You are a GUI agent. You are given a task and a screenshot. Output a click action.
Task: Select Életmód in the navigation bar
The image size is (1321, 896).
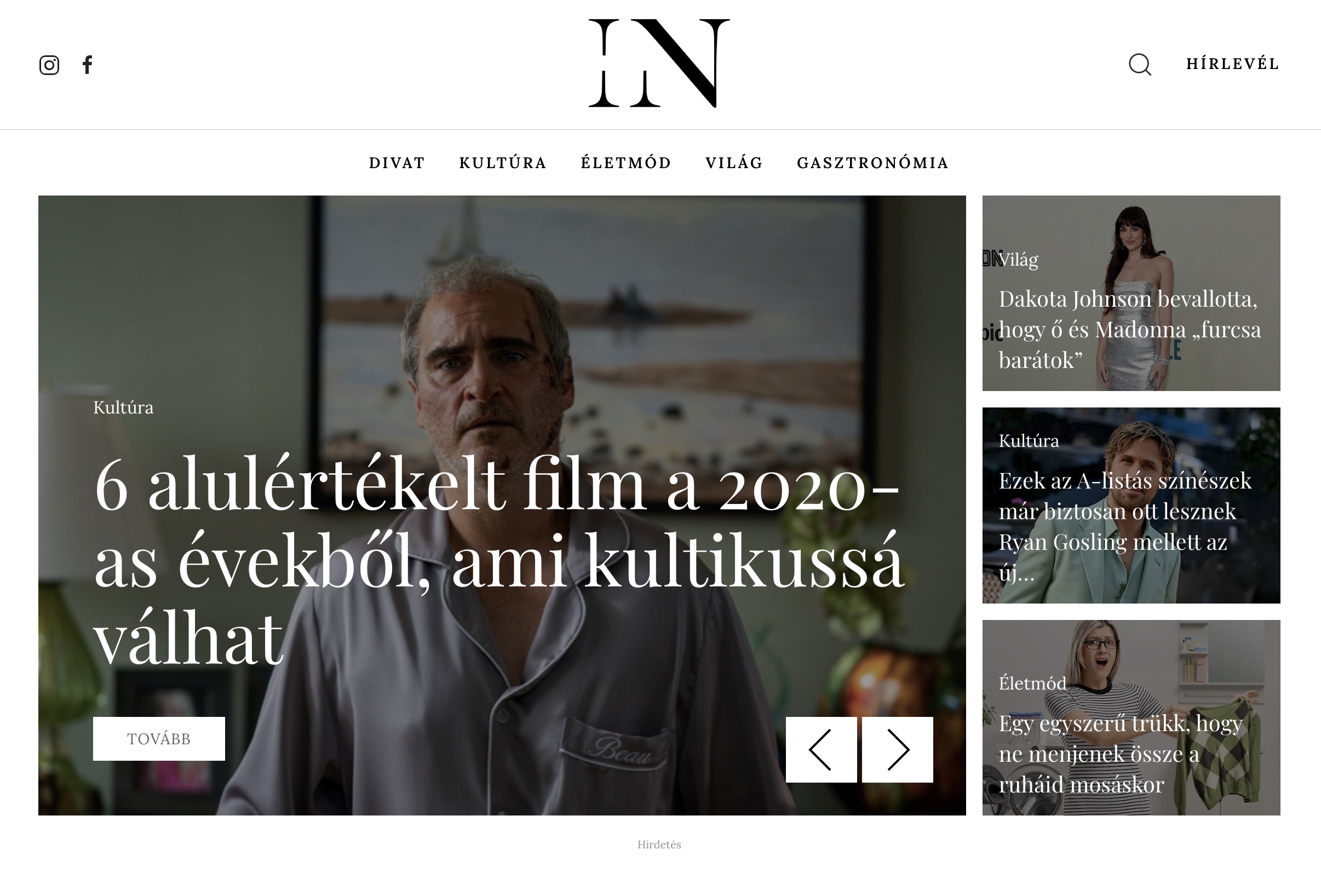coord(626,163)
